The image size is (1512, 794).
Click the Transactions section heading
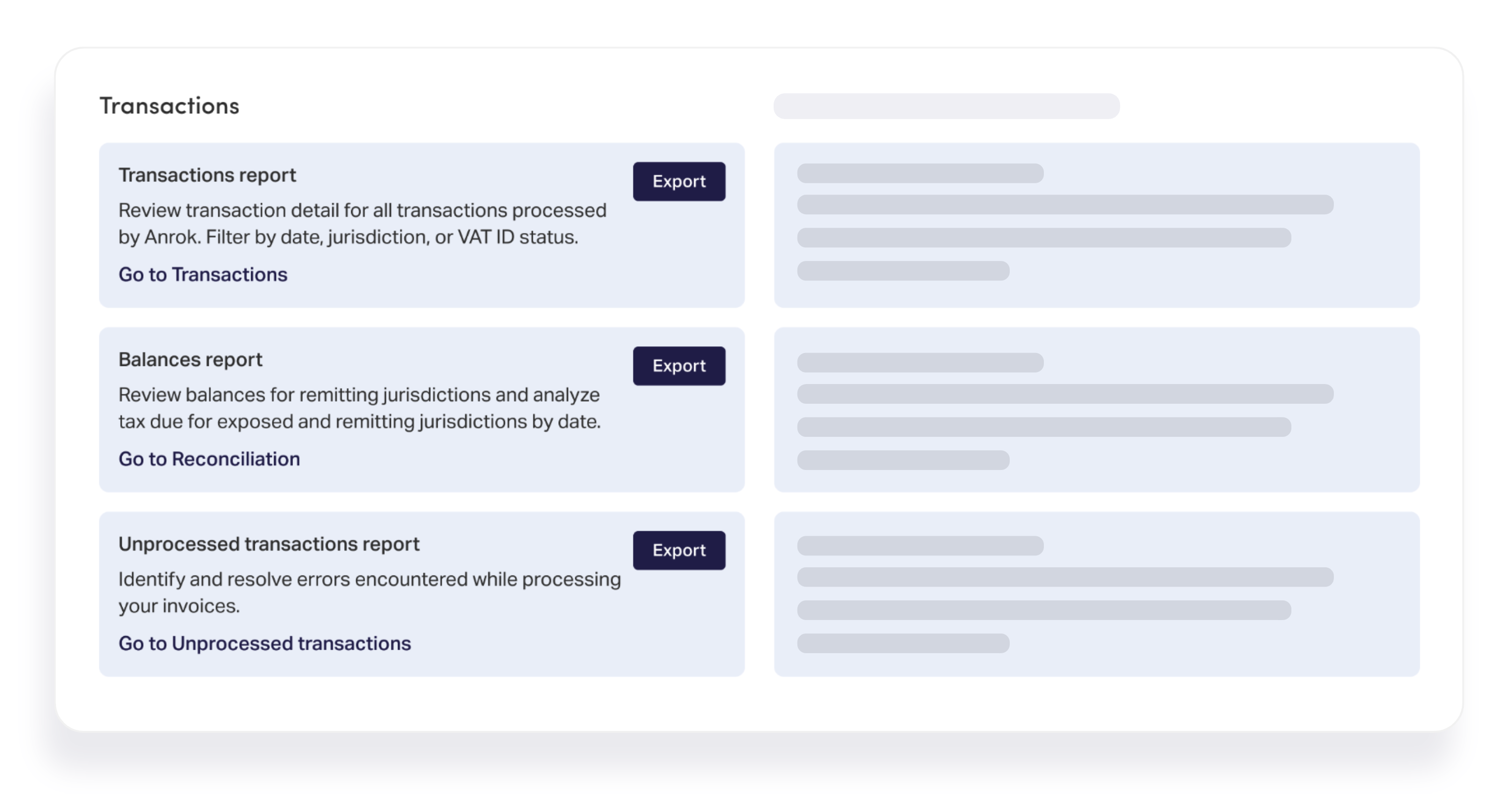169,106
